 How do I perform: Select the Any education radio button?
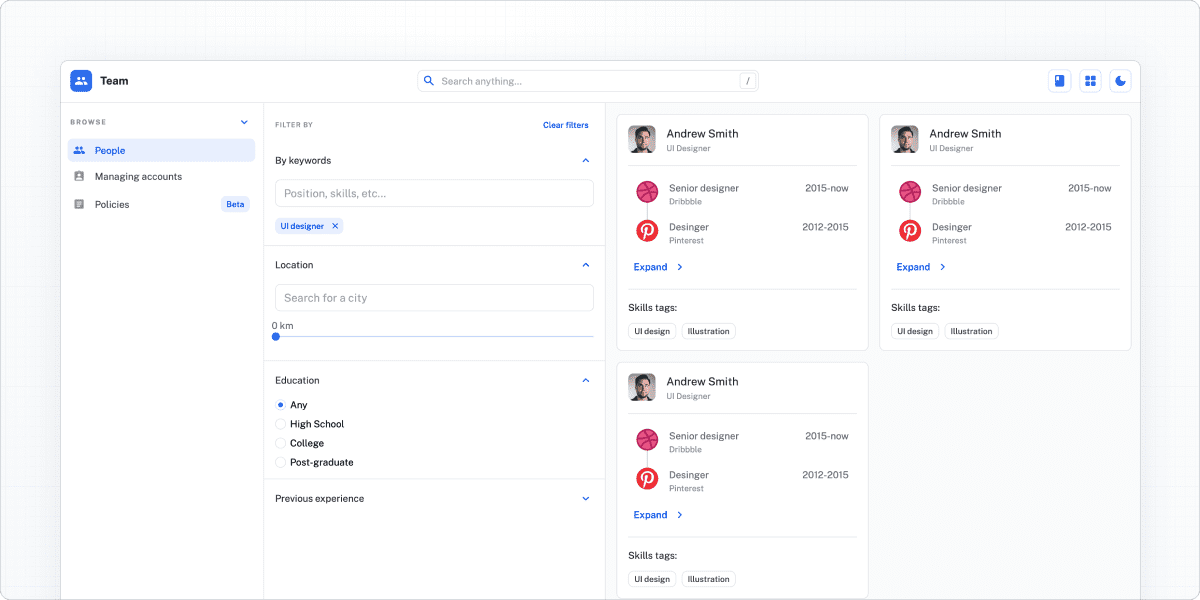(281, 405)
